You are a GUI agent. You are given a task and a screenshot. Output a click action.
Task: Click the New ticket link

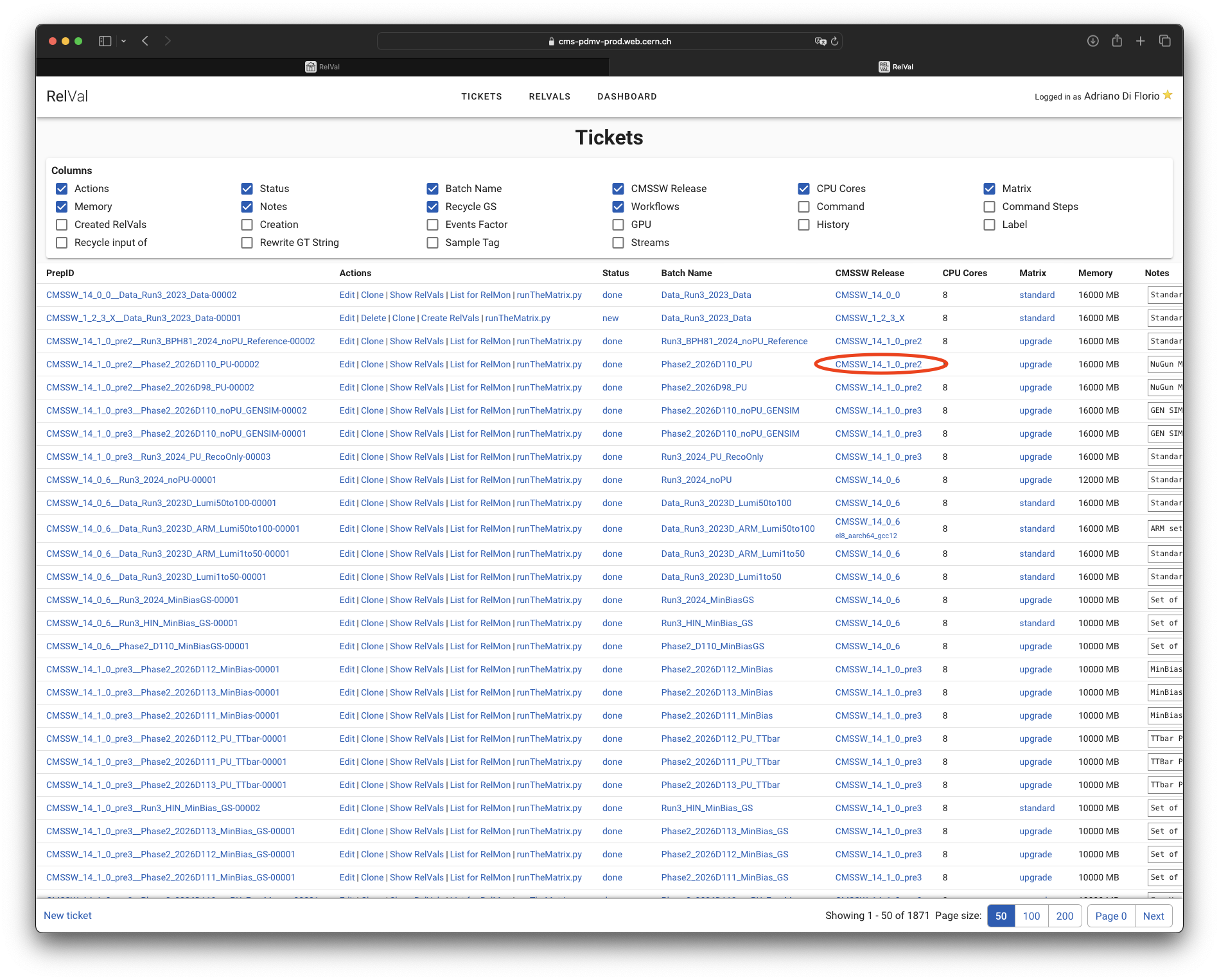pos(67,916)
